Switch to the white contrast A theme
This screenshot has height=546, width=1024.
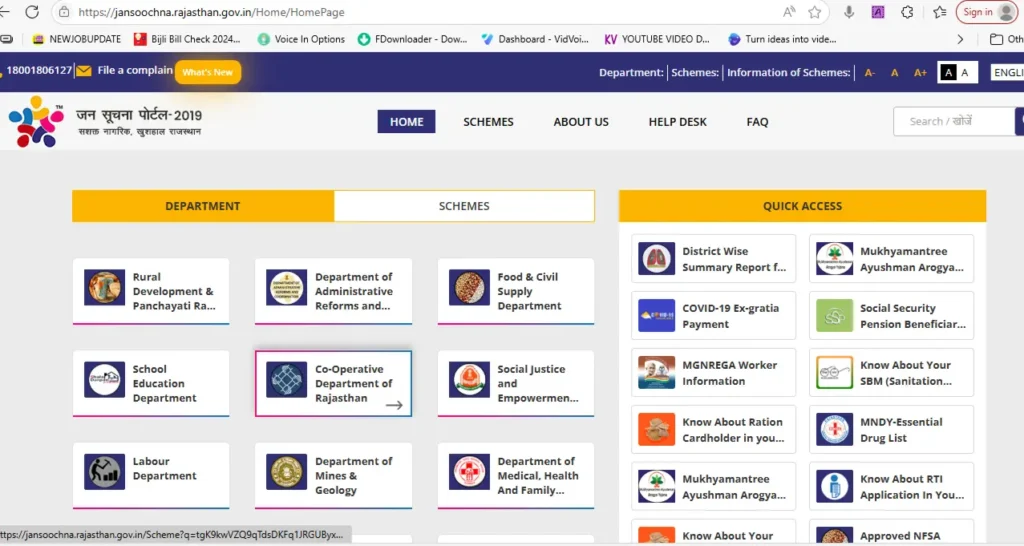[x=965, y=72]
